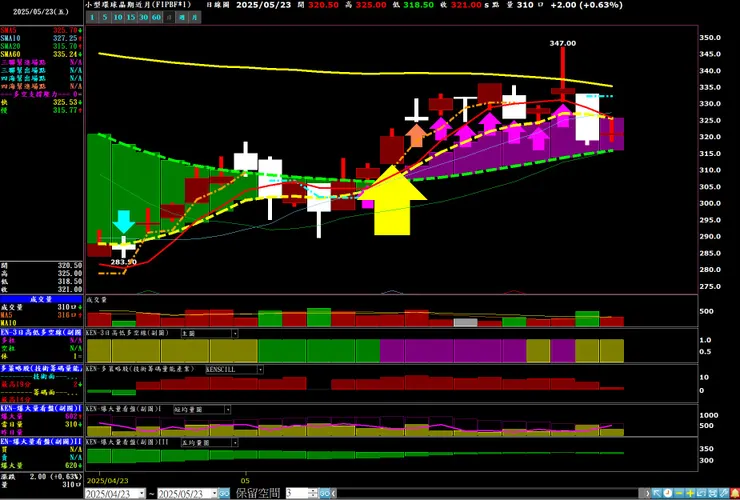Click GO button next to 保留空間 field
The image size is (740, 500).
click(325, 493)
